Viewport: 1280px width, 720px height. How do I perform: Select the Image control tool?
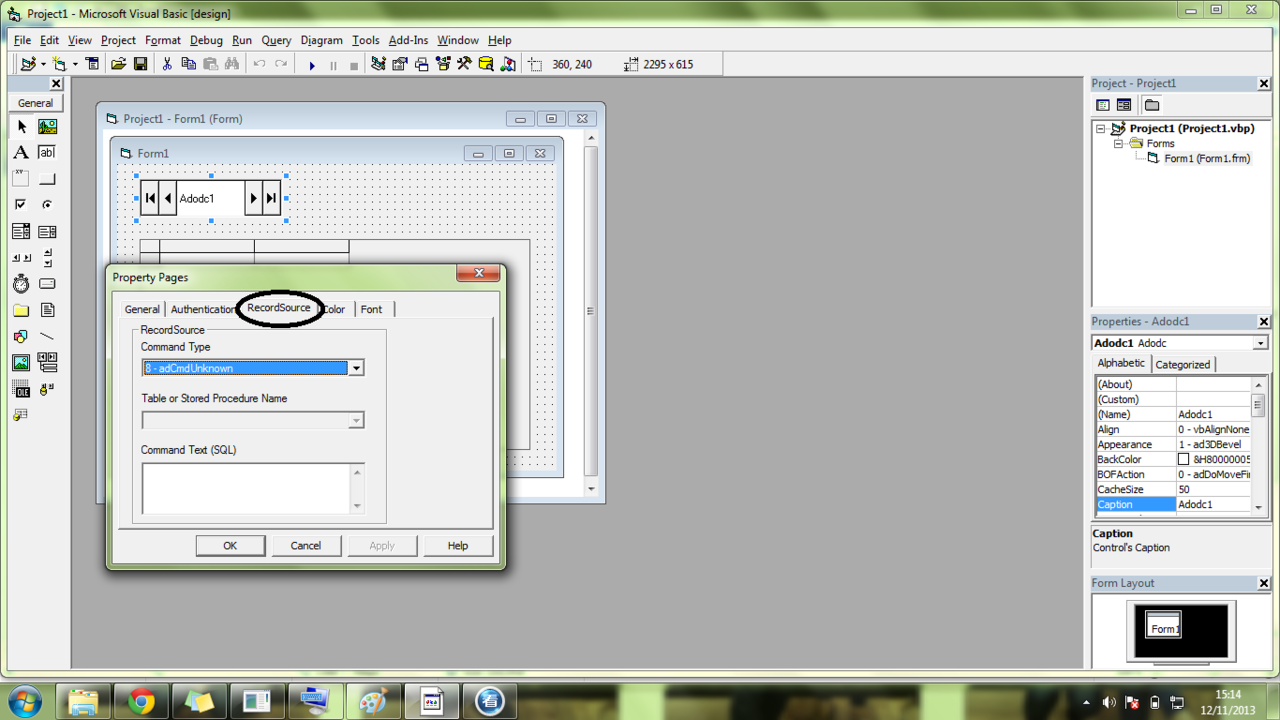click(x=21, y=362)
